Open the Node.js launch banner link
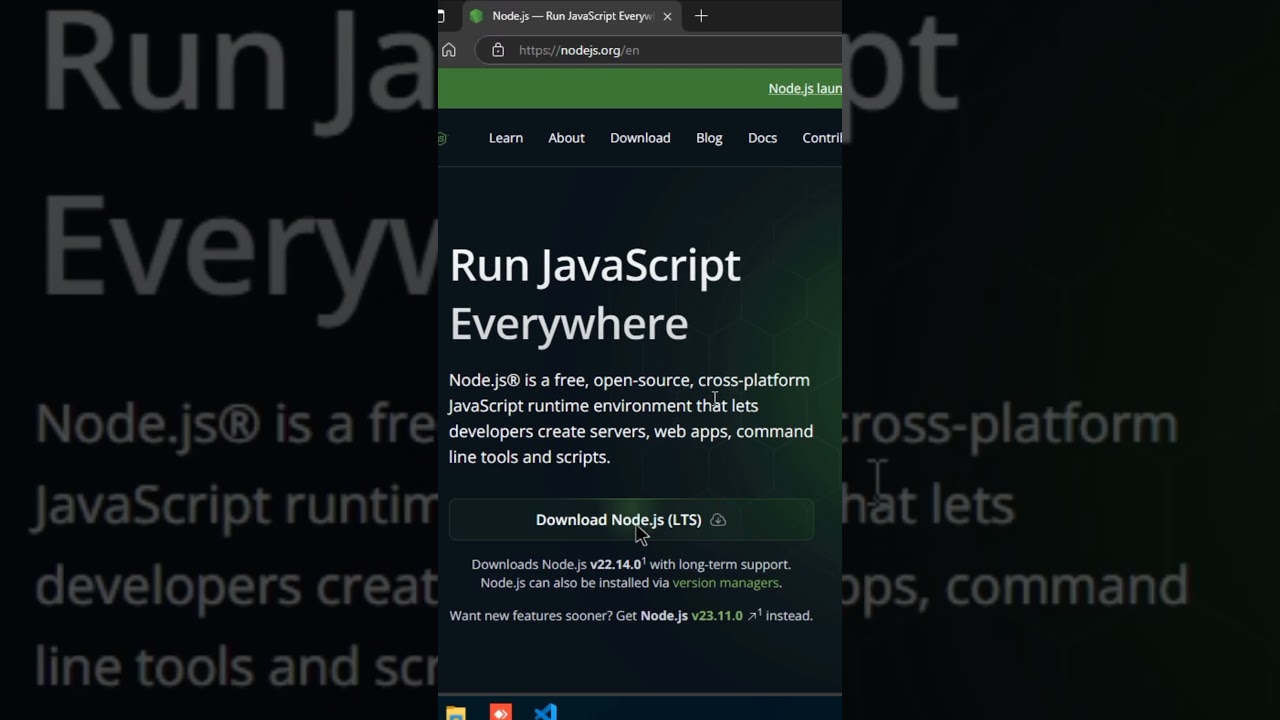The height and width of the screenshot is (720, 1280). 805,88
